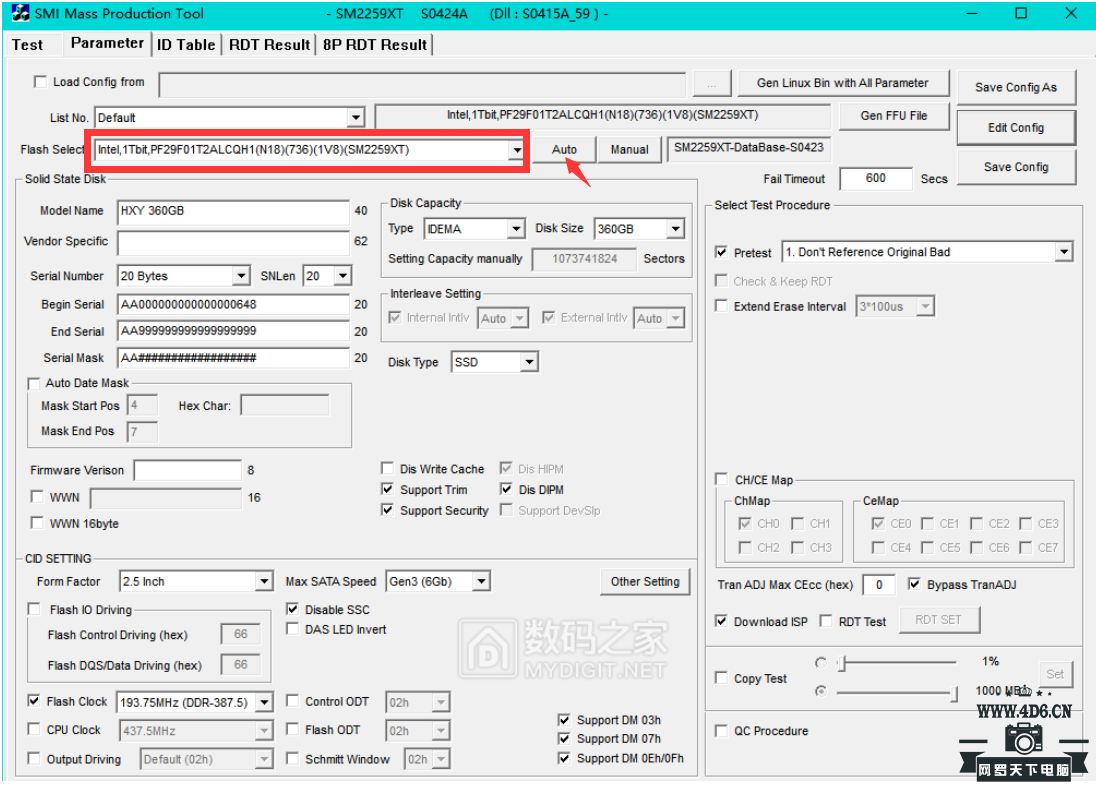
Task: Click the browse (...) button for config file
Action: coord(712,84)
